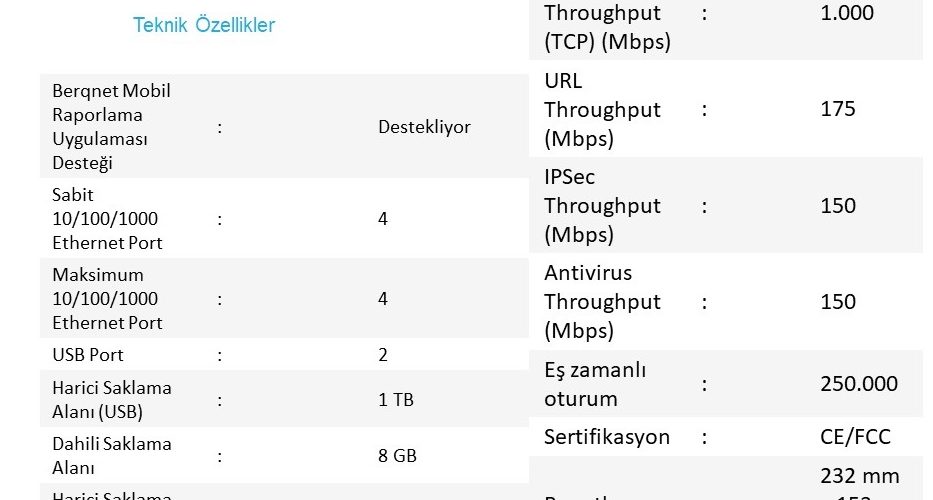Click the Teknik Özellikler heading

pyautogui.click(x=203, y=25)
